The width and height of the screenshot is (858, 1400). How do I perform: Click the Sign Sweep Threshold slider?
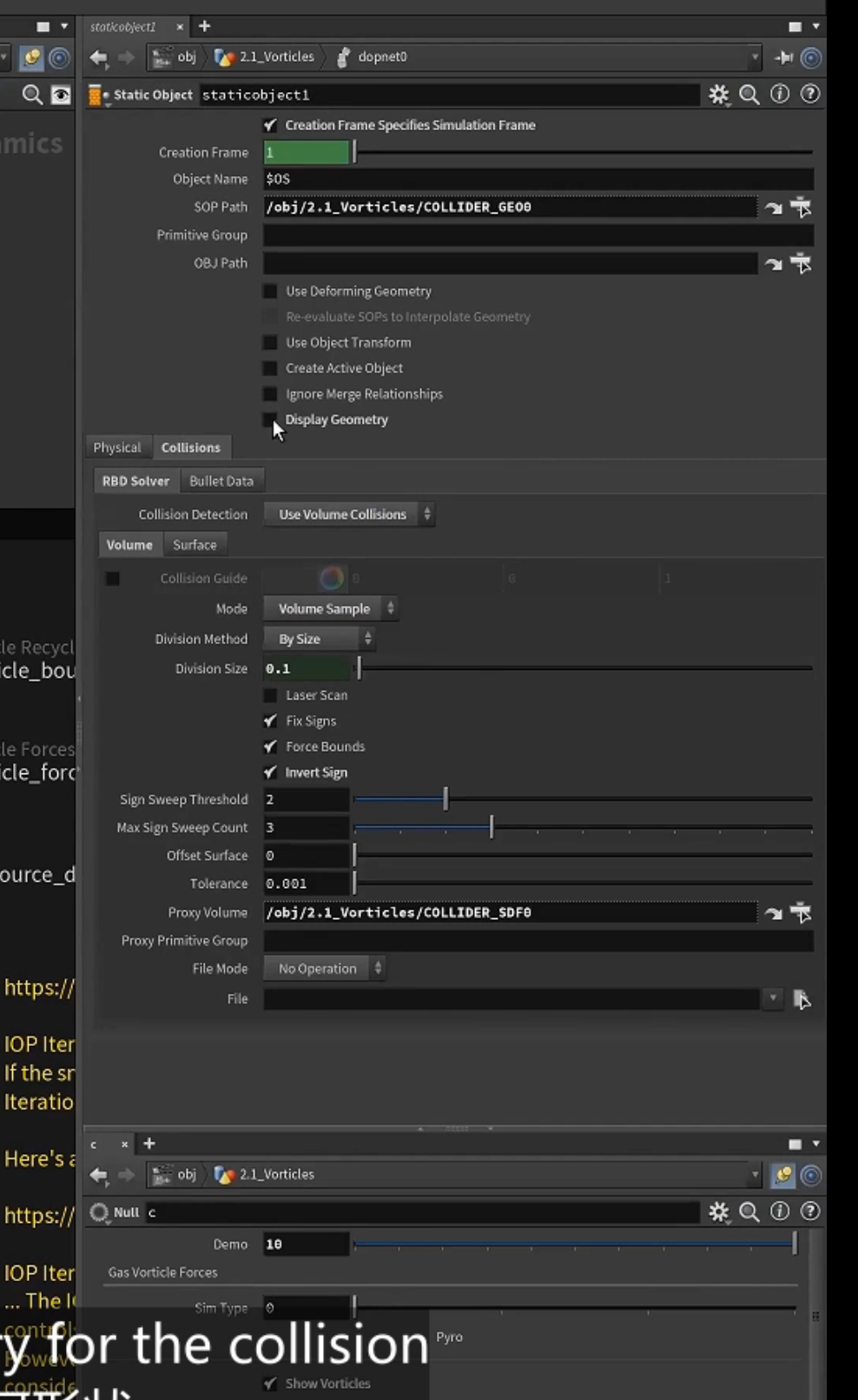pyautogui.click(x=583, y=799)
